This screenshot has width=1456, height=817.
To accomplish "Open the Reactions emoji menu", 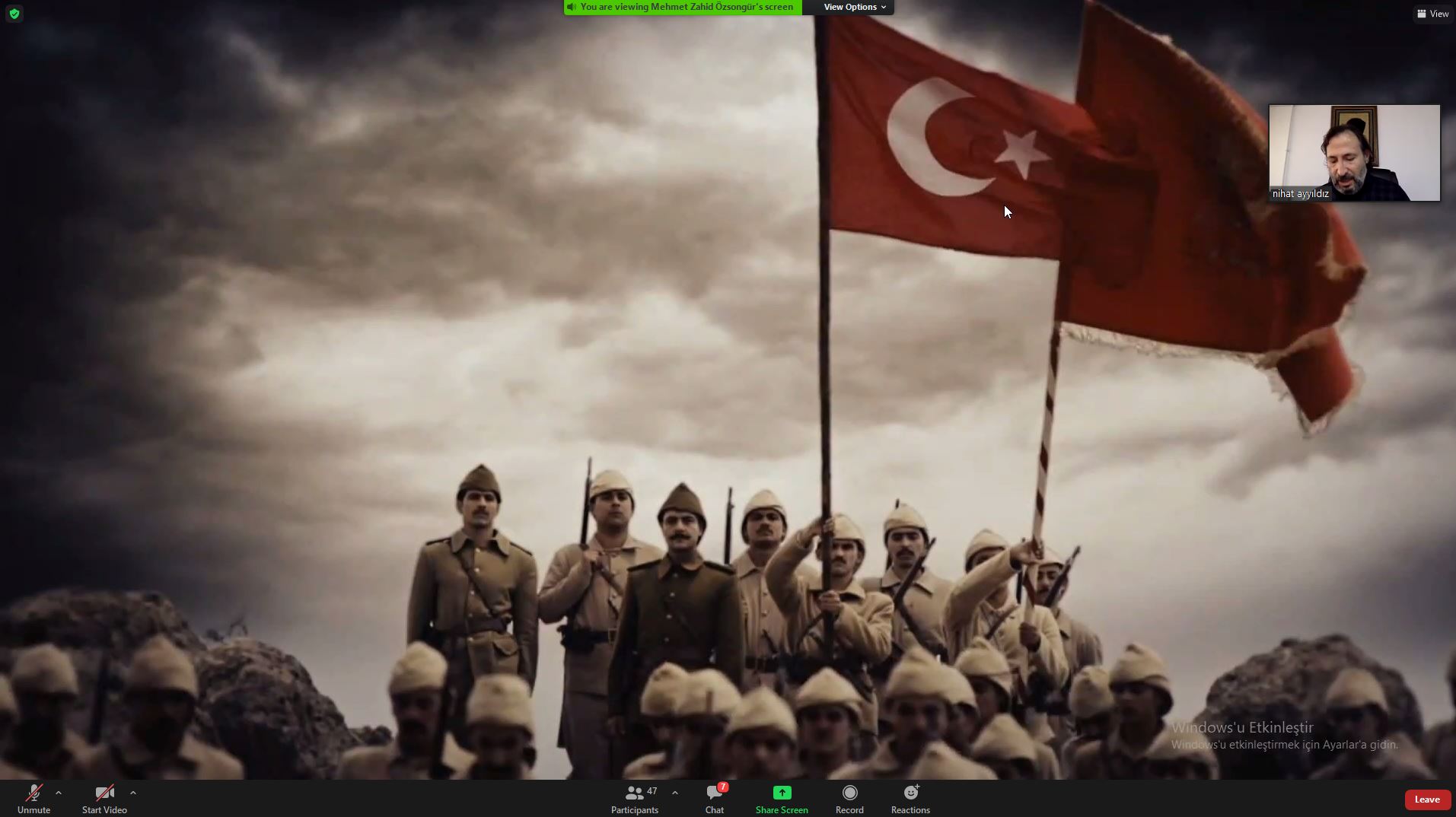I will tap(910, 799).
